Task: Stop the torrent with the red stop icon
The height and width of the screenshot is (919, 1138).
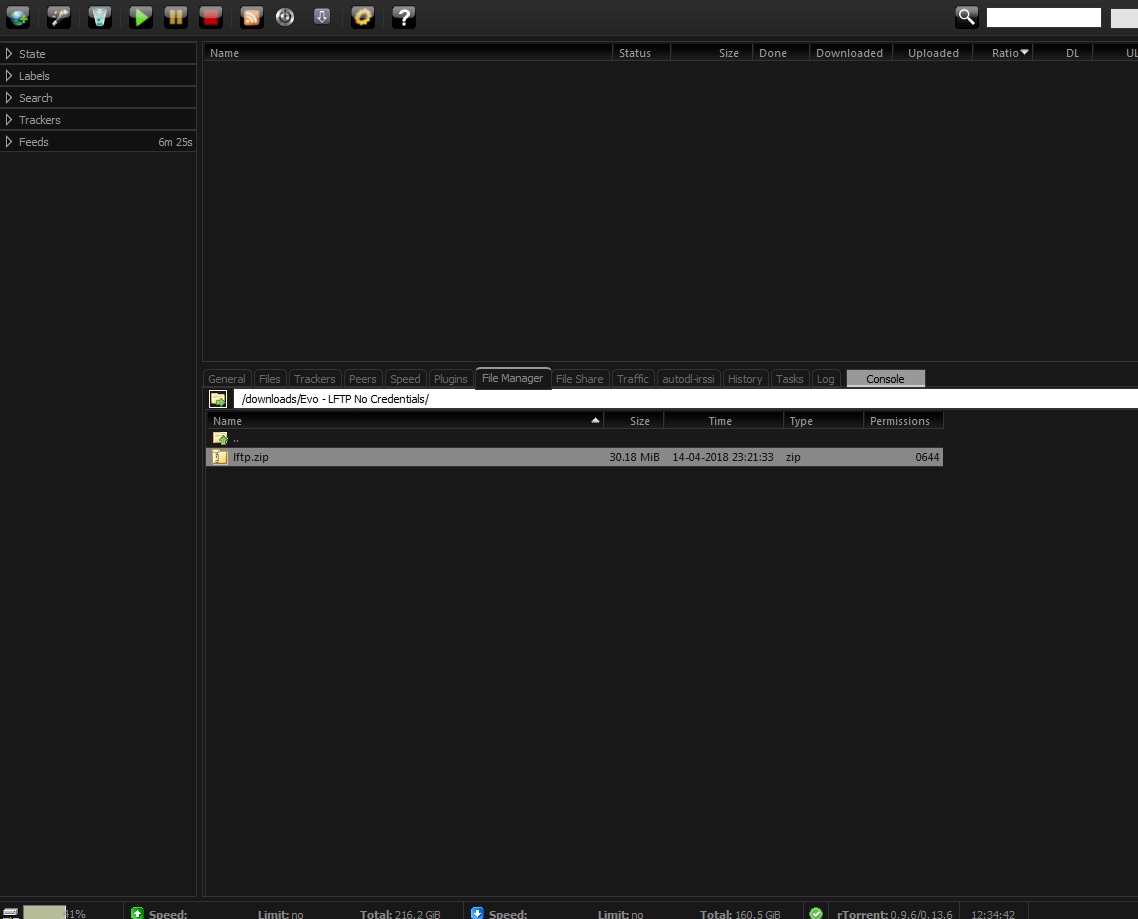Action: (x=211, y=17)
